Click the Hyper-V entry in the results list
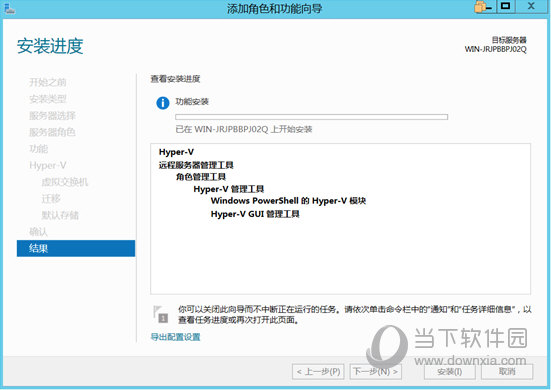This screenshot has height=390, width=551. point(176,152)
